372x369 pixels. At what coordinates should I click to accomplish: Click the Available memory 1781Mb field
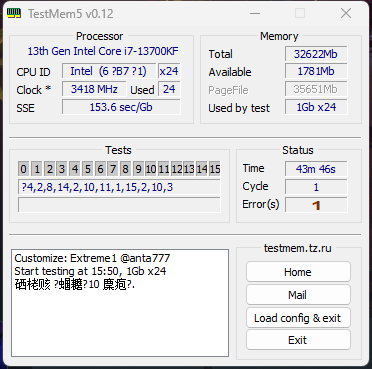click(316, 71)
